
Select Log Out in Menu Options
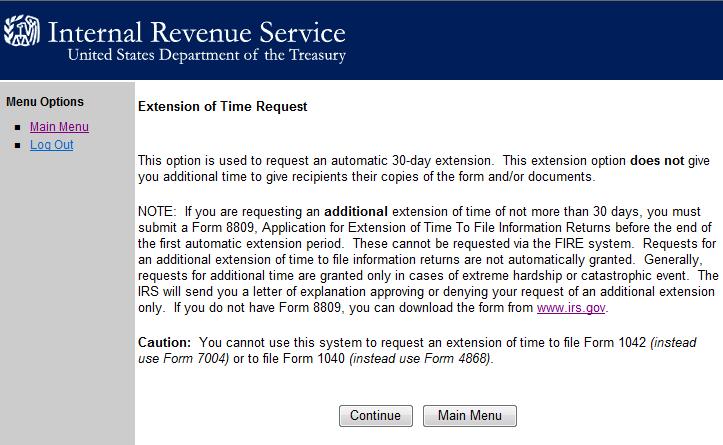click(52, 145)
